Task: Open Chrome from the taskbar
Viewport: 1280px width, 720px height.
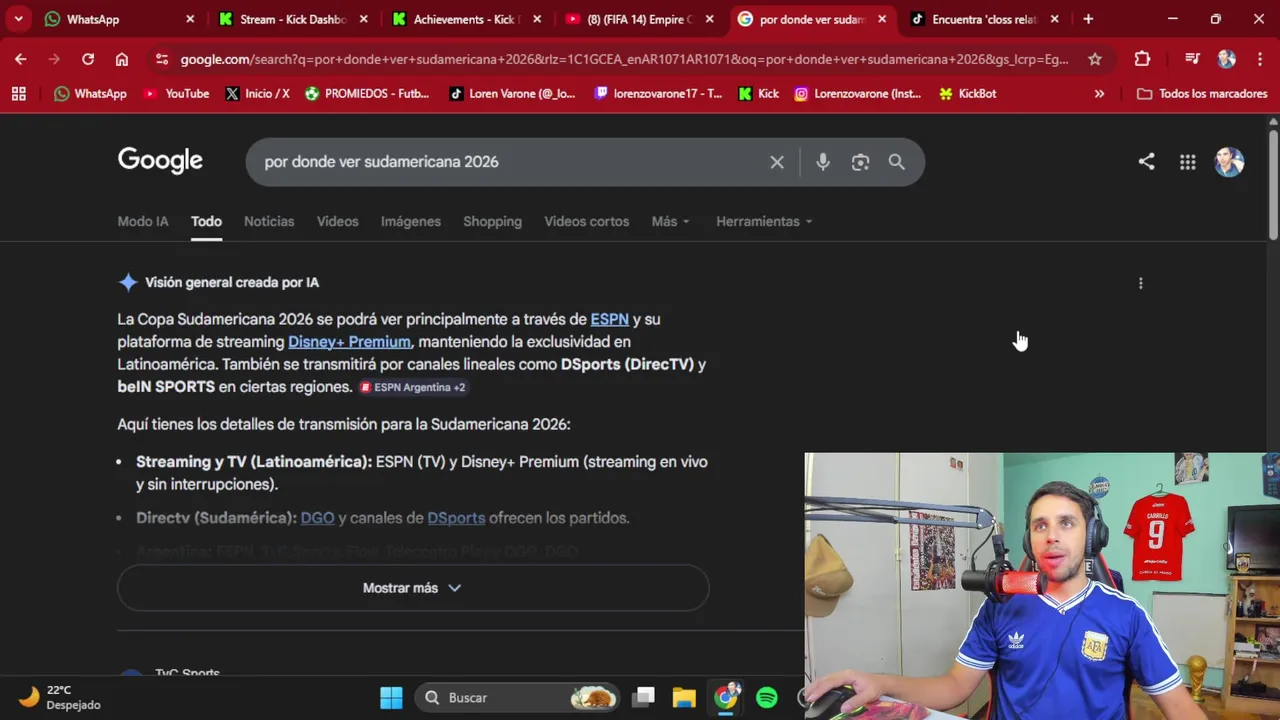Action: pyautogui.click(x=726, y=697)
